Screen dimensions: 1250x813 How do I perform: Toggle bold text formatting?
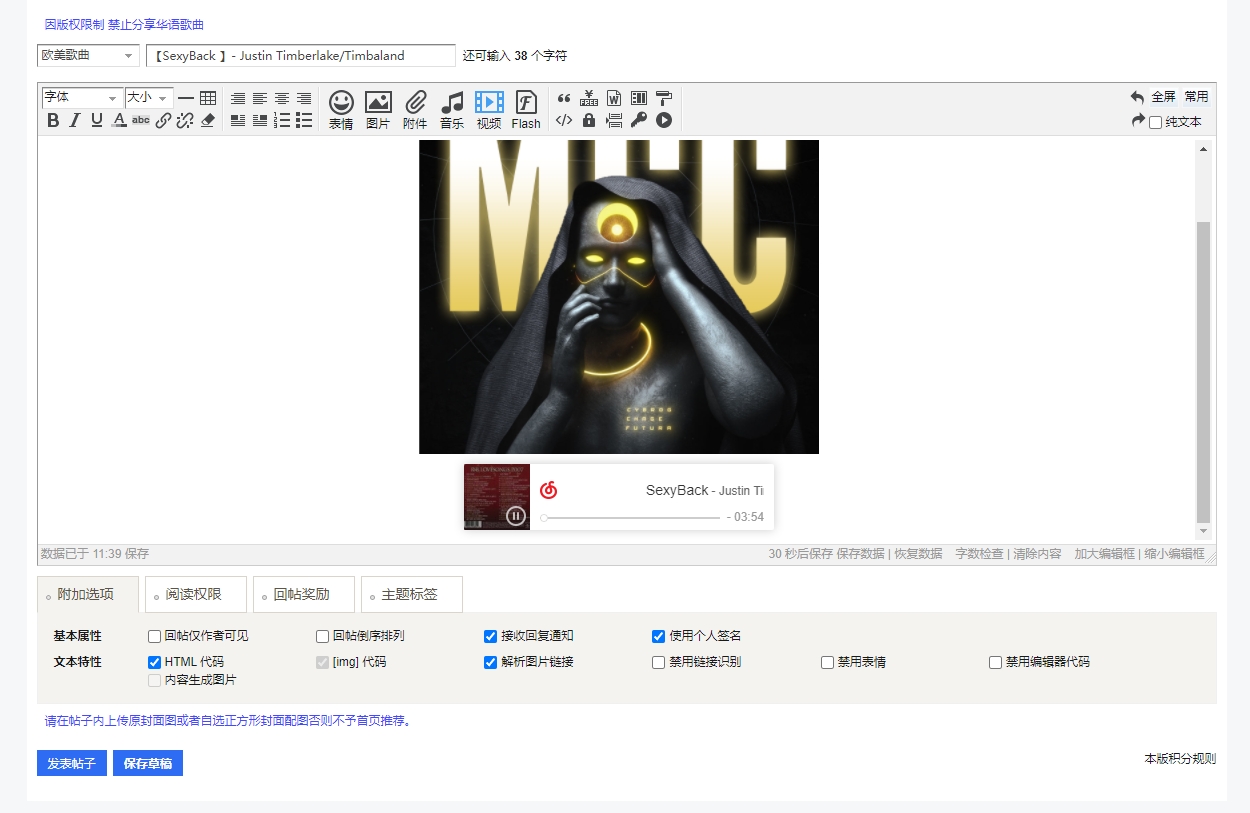click(x=53, y=120)
